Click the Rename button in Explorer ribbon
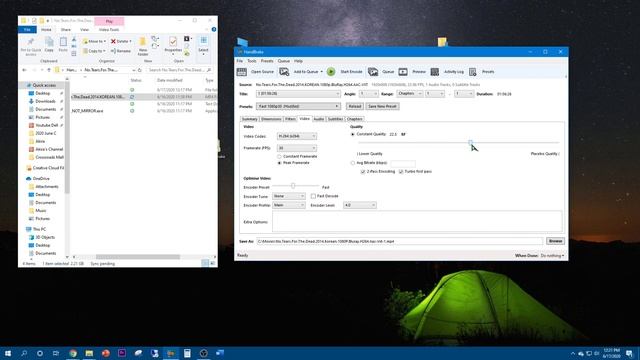This screenshot has width=640, height=360. coord(121,51)
